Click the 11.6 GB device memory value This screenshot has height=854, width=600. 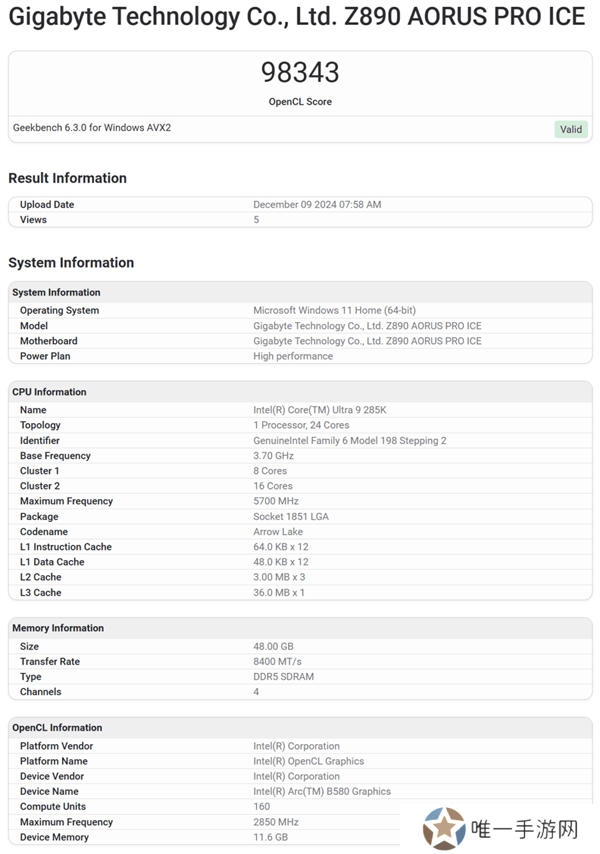coord(271,837)
